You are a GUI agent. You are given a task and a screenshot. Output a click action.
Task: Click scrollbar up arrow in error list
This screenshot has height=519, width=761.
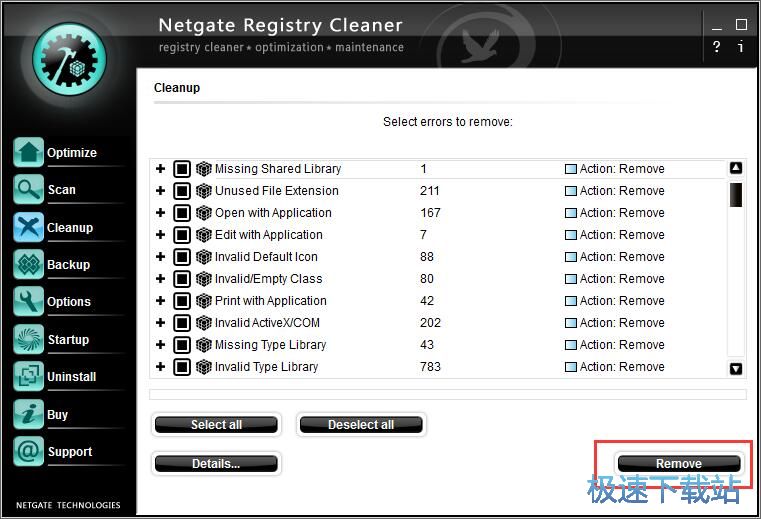point(736,168)
